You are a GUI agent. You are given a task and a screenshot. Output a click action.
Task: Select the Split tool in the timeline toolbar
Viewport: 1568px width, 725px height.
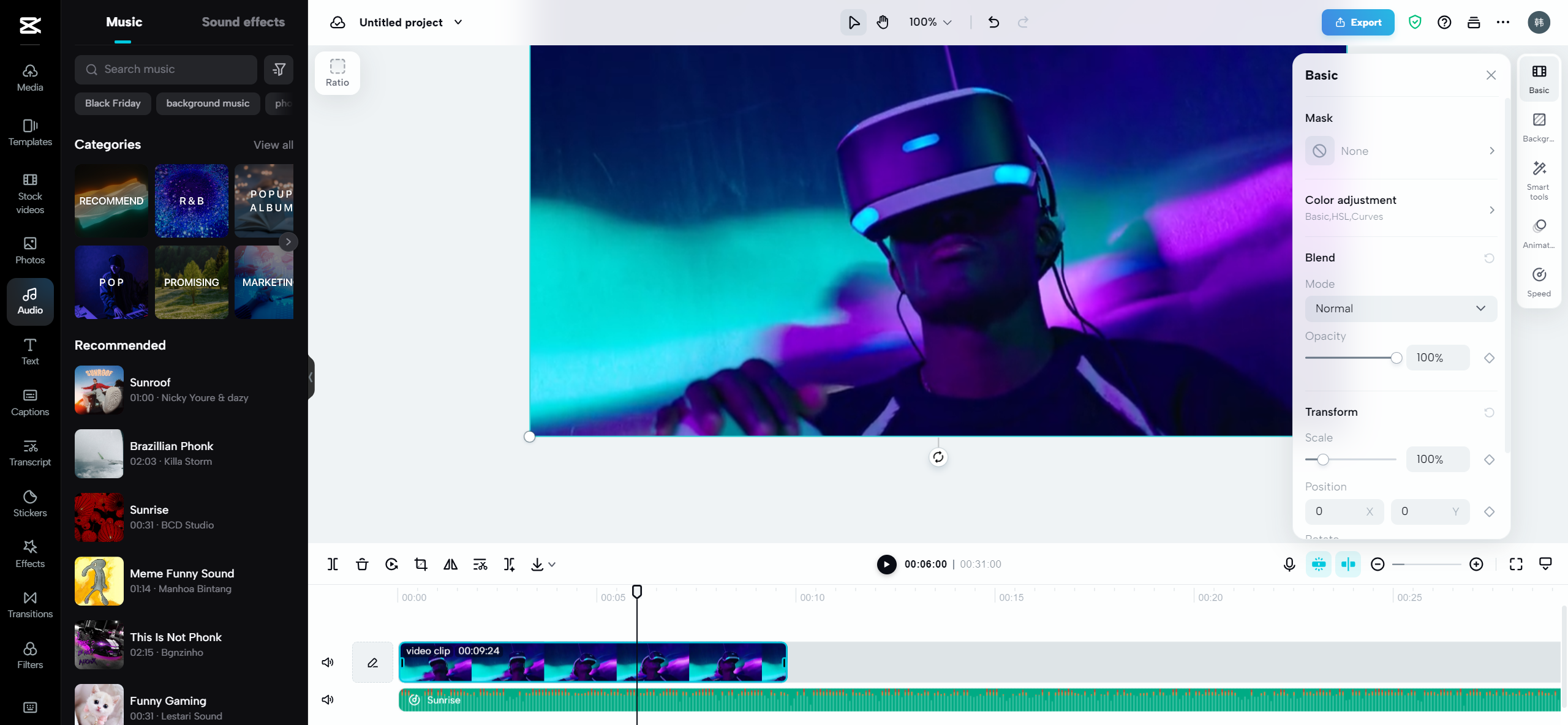point(333,564)
